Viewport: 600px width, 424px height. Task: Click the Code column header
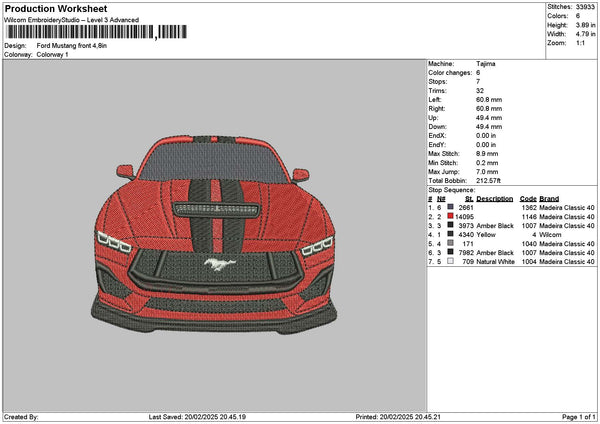528,198
